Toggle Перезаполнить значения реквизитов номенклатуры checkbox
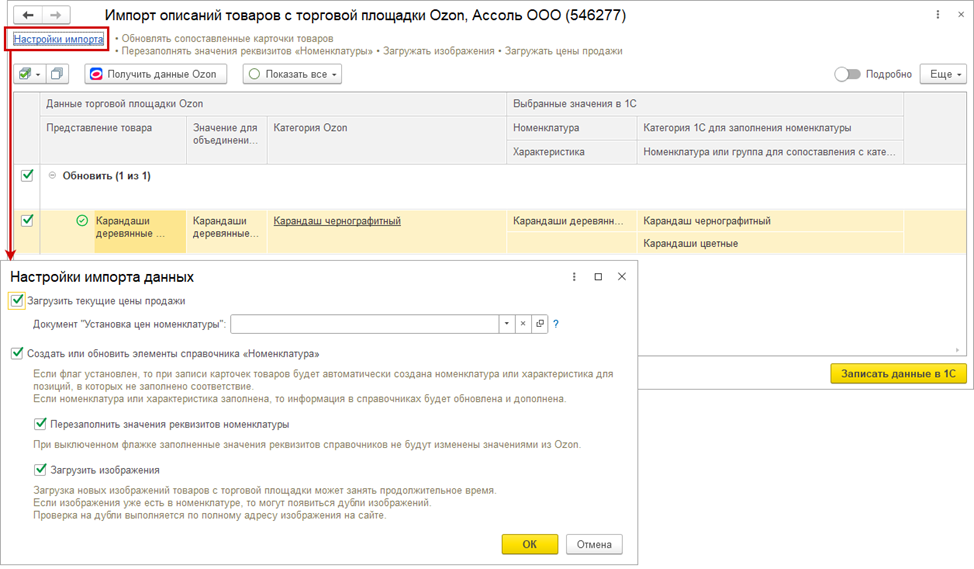The width and height of the screenshot is (974, 569). [x=41, y=424]
